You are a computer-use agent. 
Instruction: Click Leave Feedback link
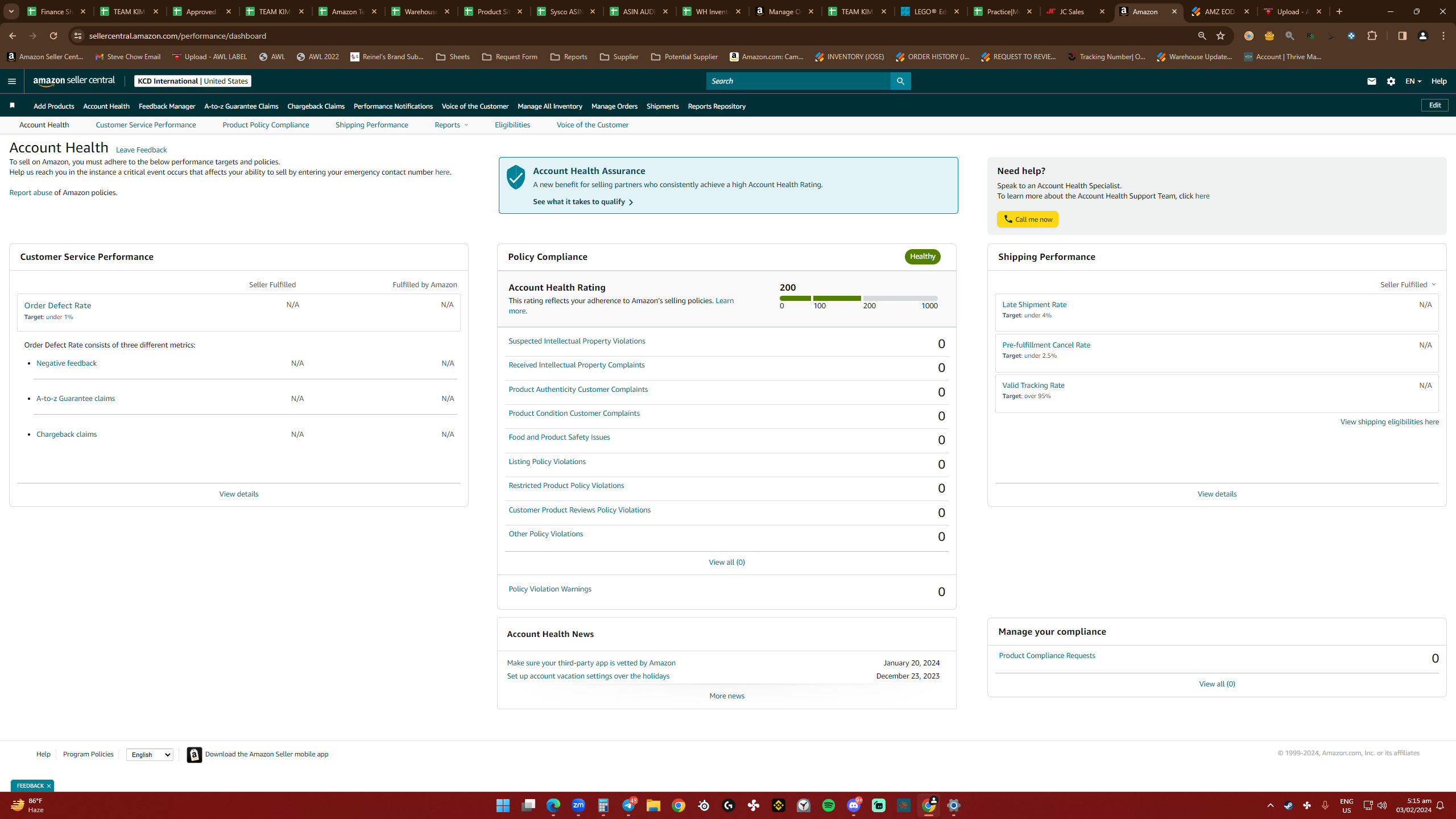[141, 150]
